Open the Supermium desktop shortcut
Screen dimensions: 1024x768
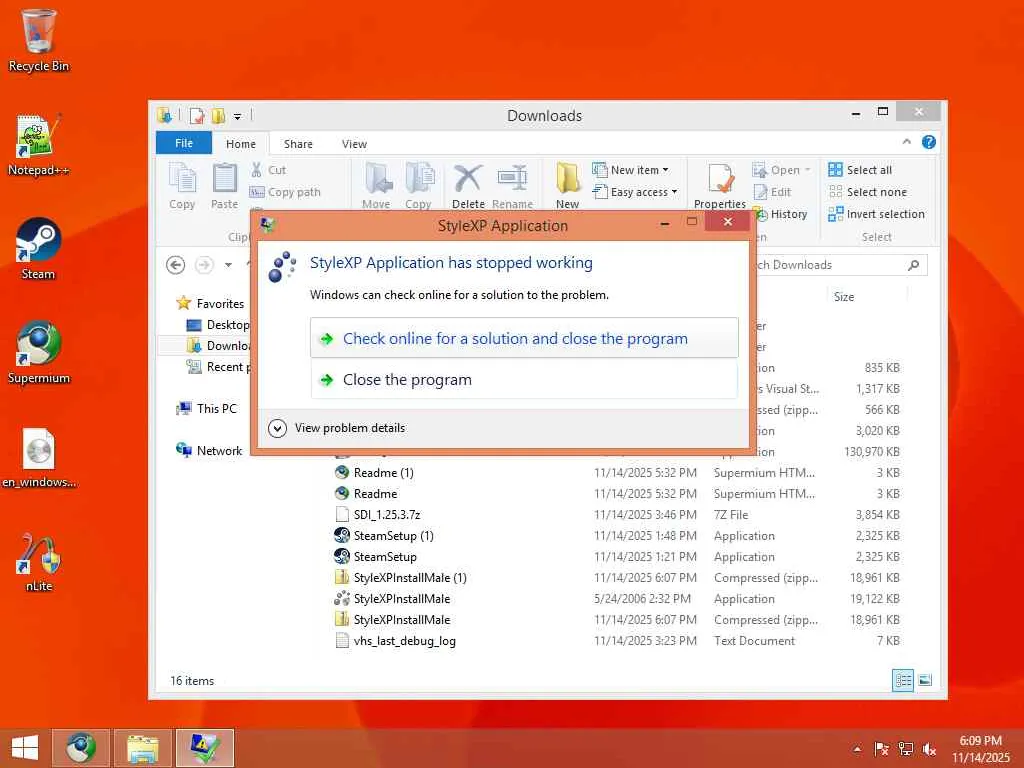click(38, 353)
